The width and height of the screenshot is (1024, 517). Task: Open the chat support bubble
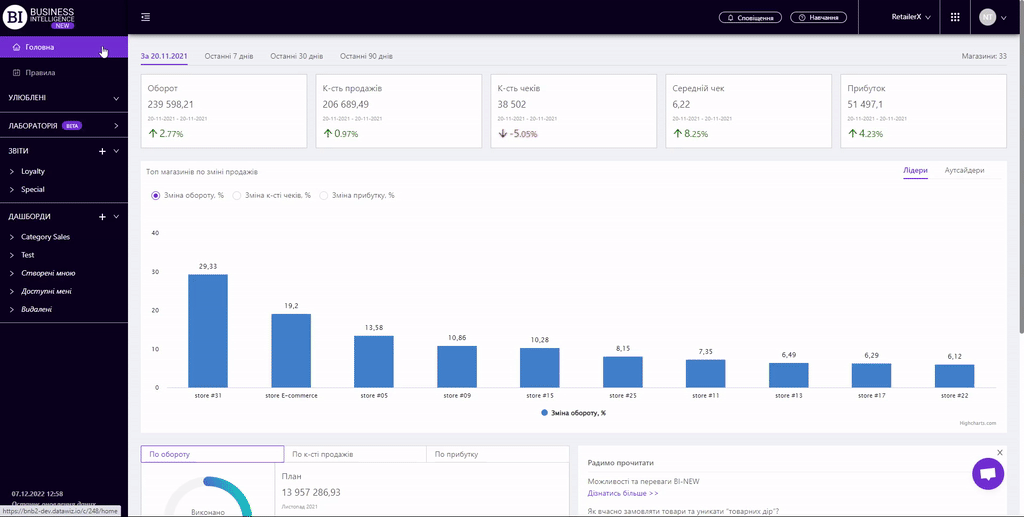[x=987, y=474]
